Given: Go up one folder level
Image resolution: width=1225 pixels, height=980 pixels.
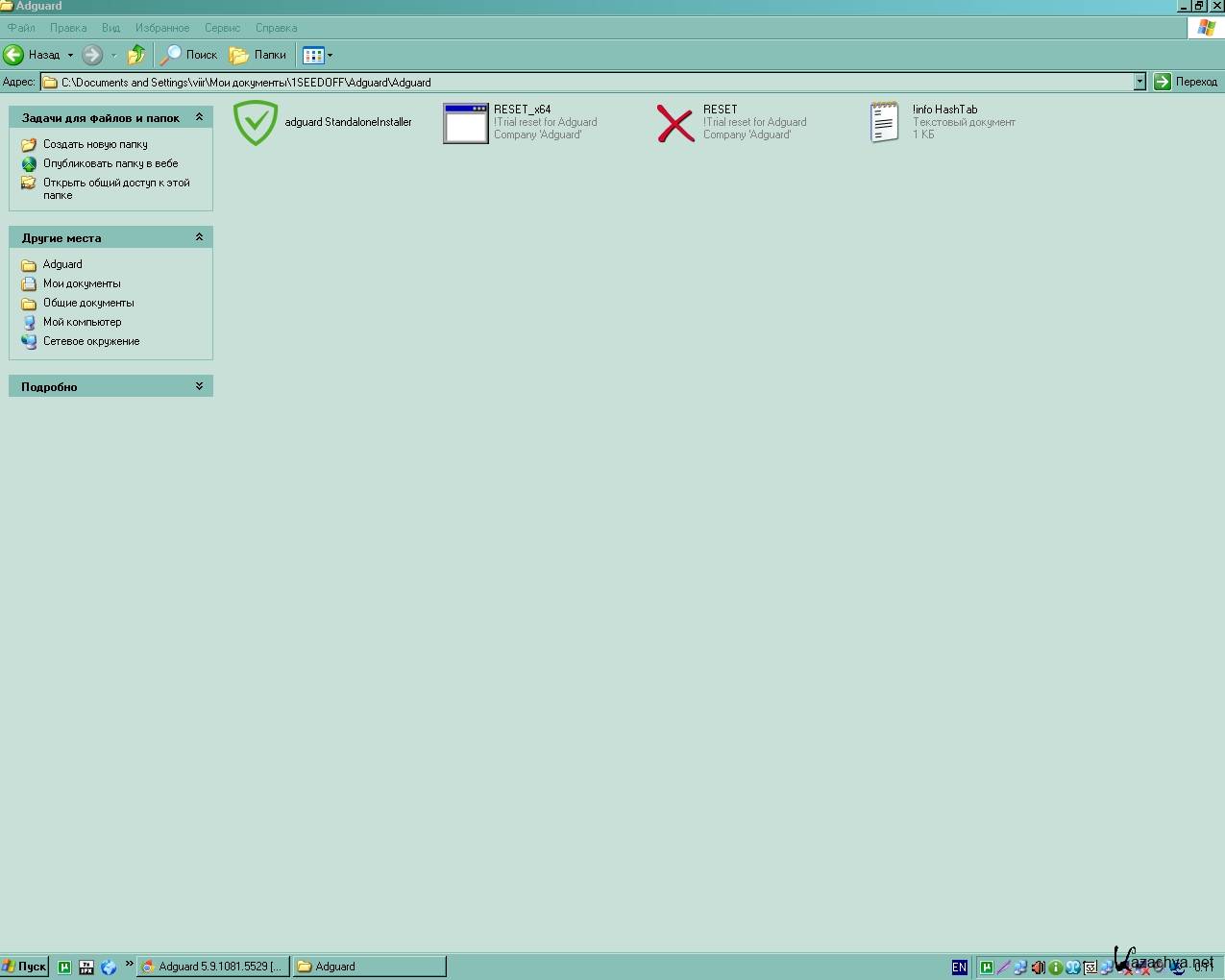Looking at the screenshot, I should 136,55.
